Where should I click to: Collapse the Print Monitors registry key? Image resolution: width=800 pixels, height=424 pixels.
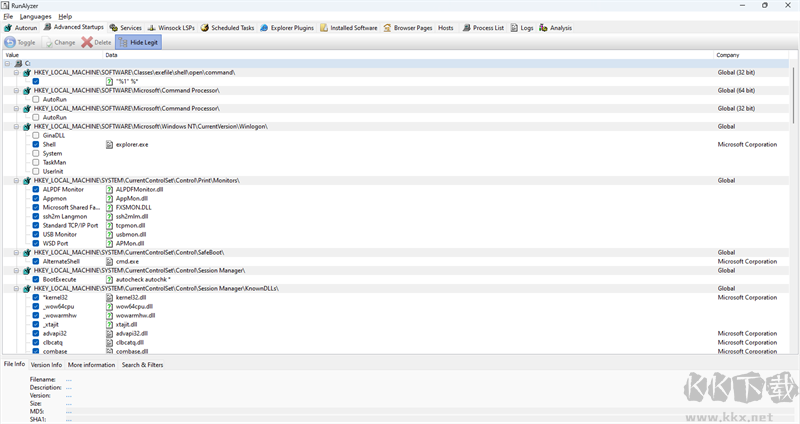click(x=16, y=181)
